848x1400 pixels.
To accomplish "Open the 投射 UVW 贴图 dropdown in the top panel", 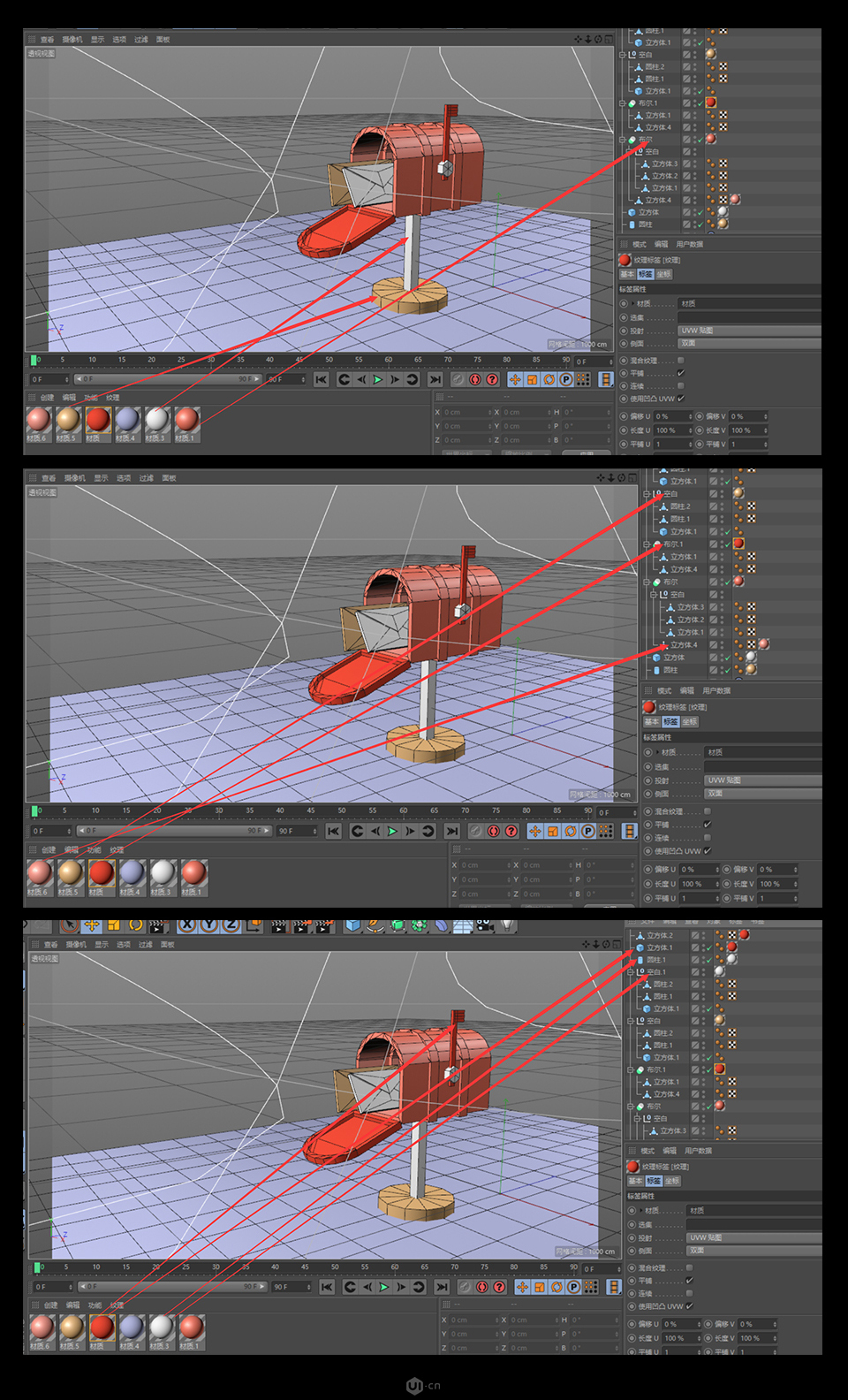I will pos(749,331).
